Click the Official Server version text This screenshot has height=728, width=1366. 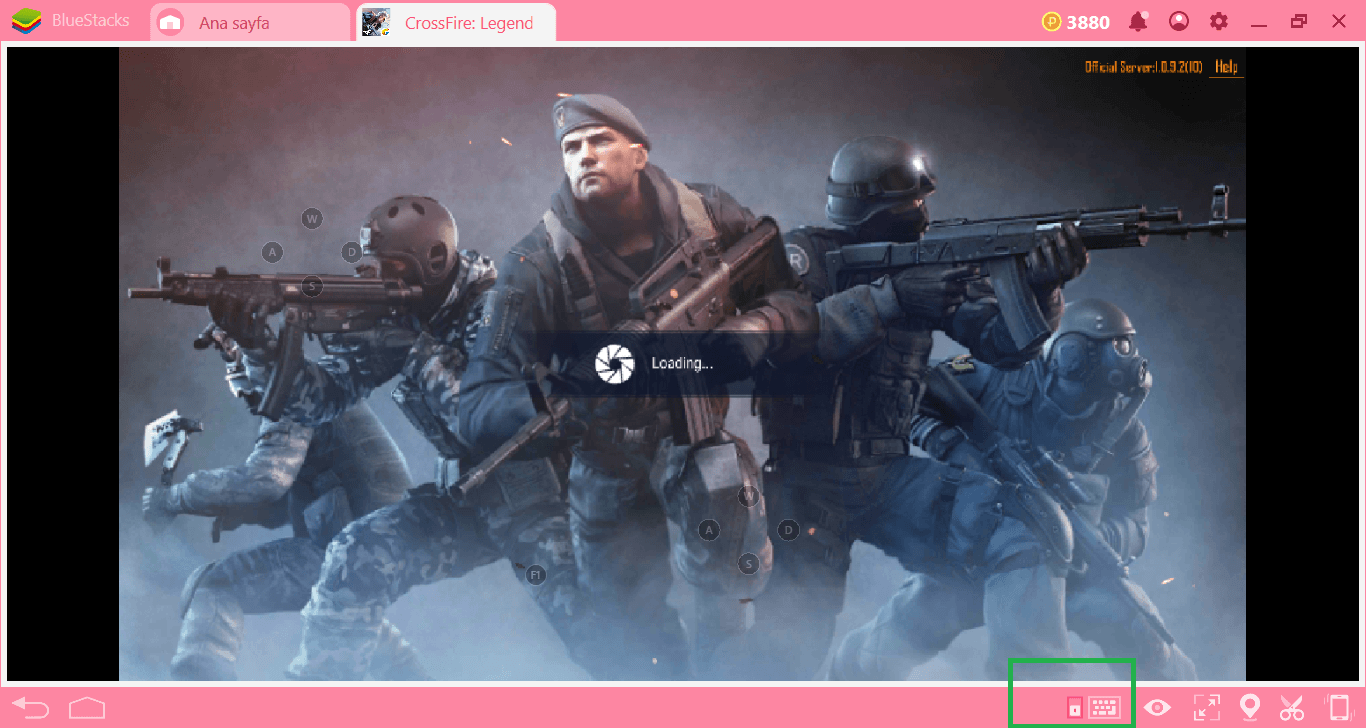[1145, 67]
